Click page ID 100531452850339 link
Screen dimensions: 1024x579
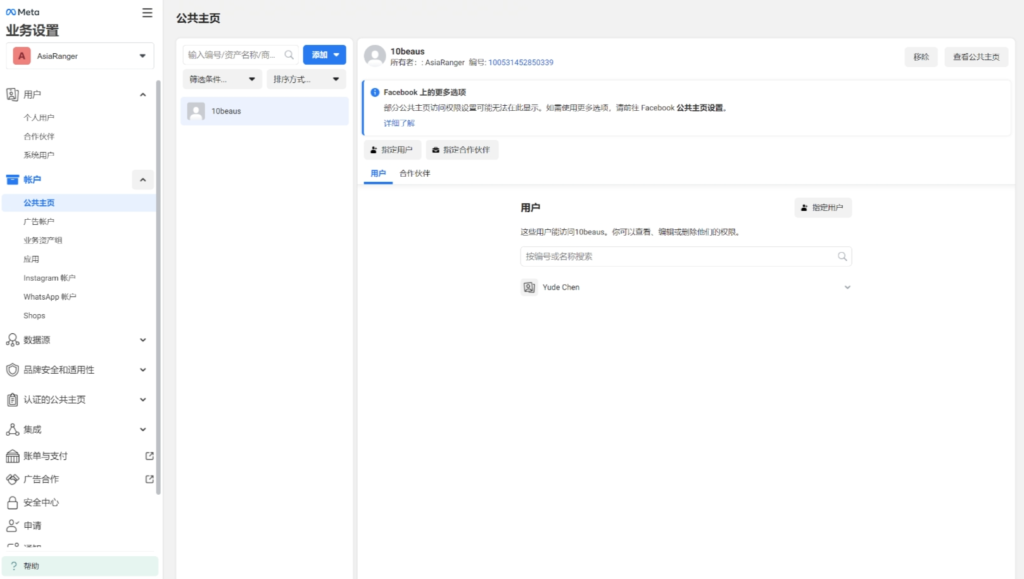coord(520,63)
